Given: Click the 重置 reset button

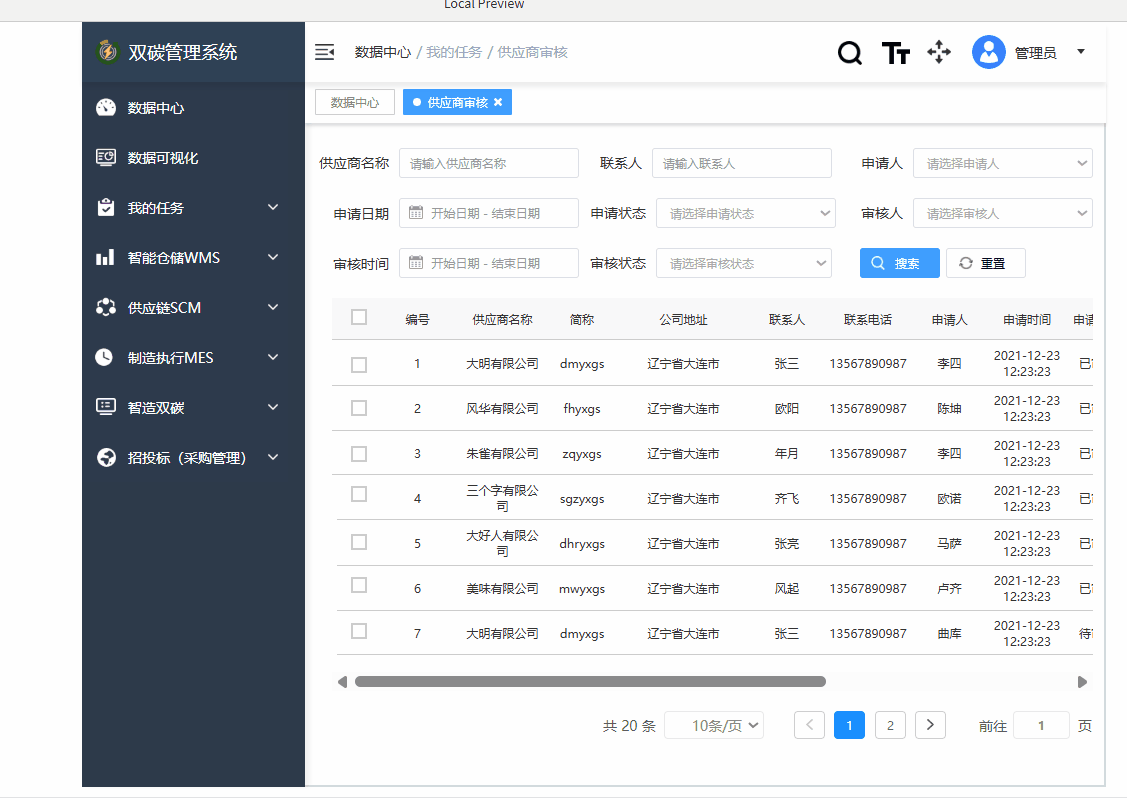Looking at the screenshot, I should coord(985,262).
